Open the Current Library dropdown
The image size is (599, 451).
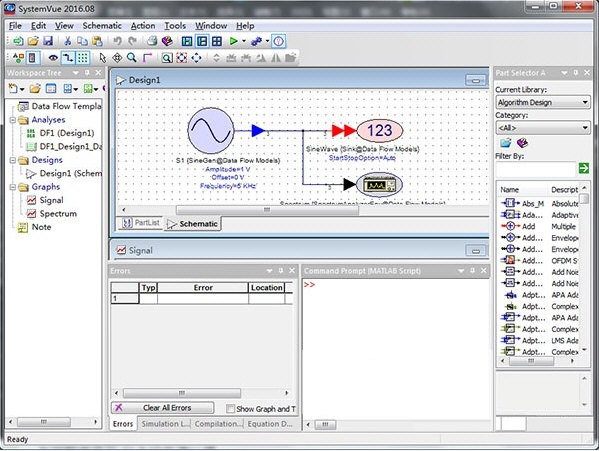click(x=542, y=102)
